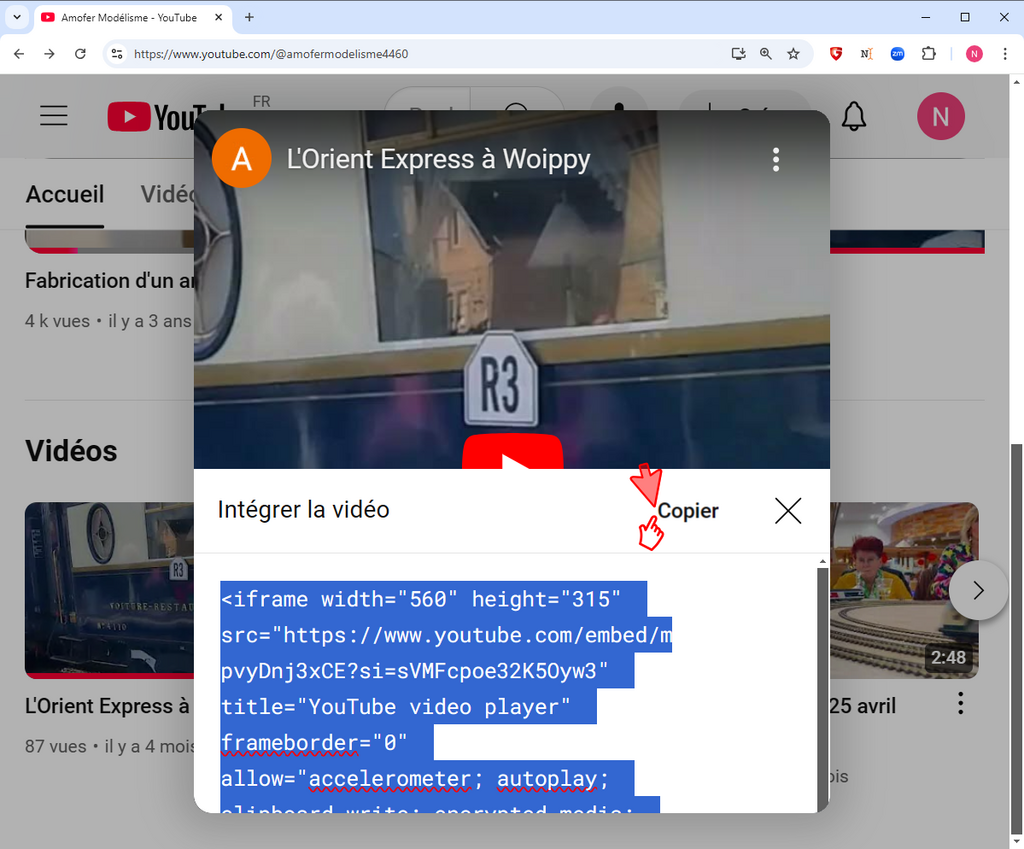Open the blue zm extension icon
Screen dimensions: 1024x849
coord(897,54)
